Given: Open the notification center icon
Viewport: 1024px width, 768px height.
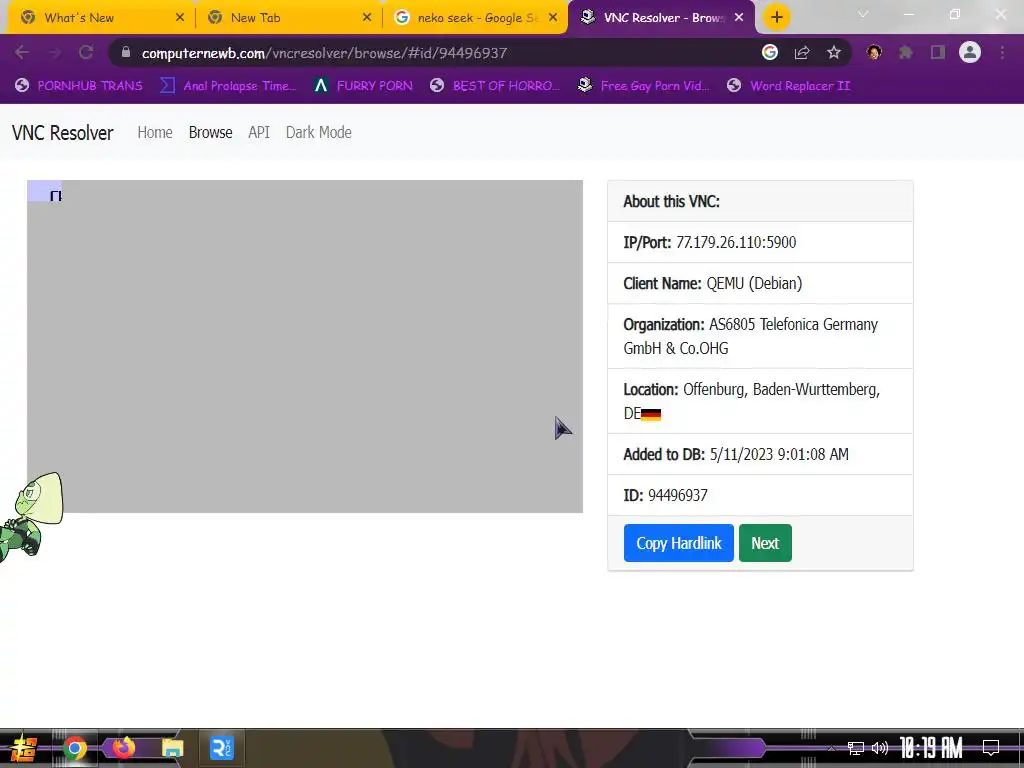Looking at the screenshot, I should [x=991, y=748].
